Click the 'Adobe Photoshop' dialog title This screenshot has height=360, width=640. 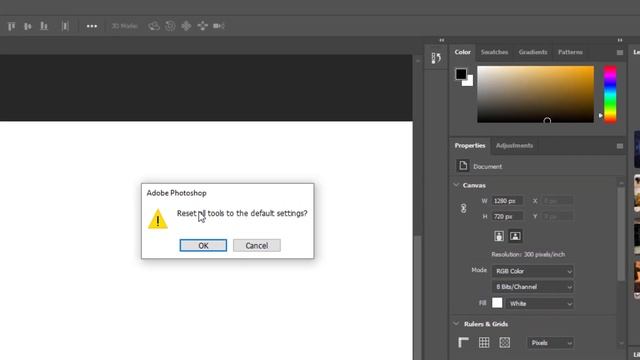click(176, 193)
